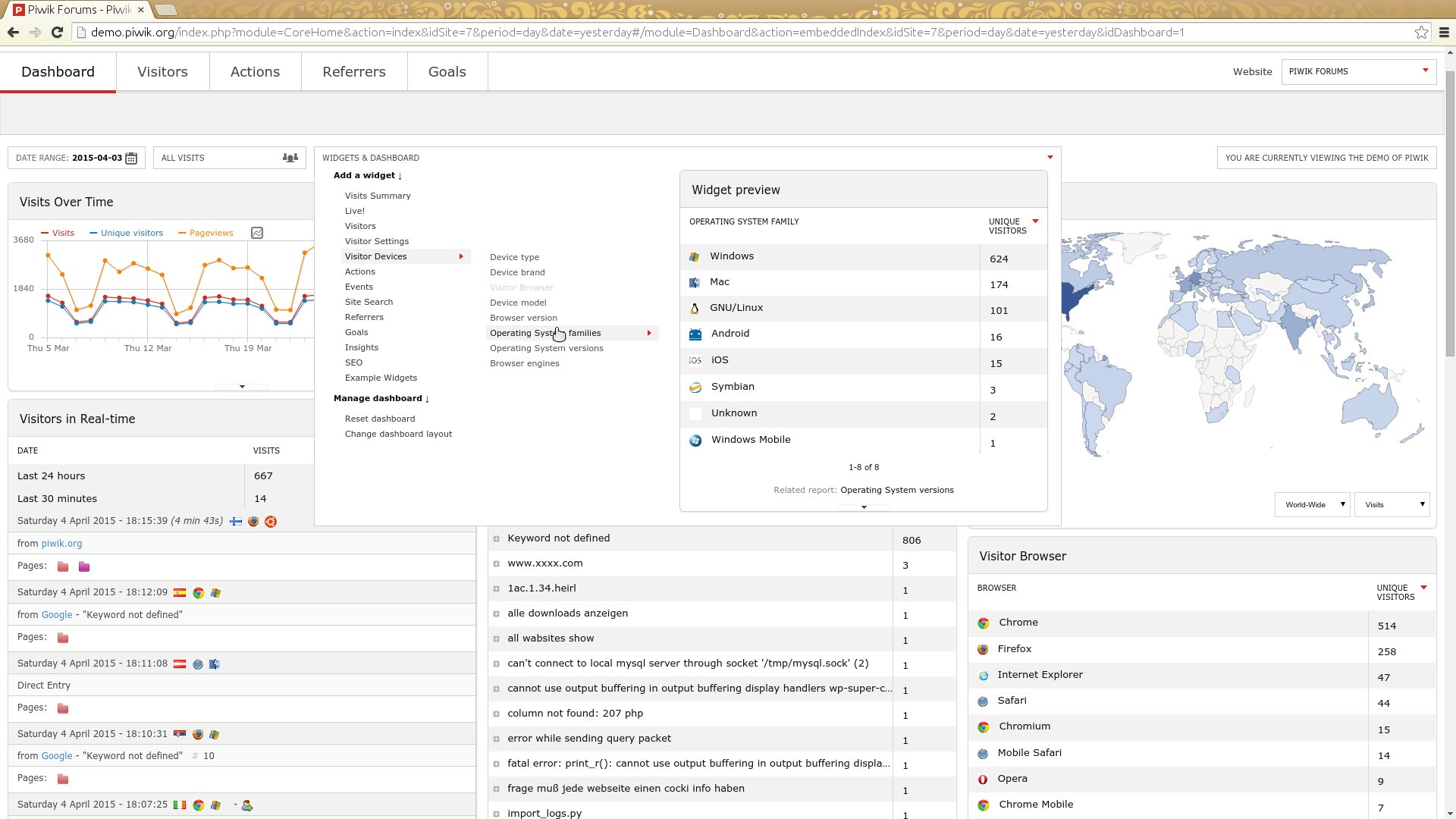Click the 'Last 24 hours' row
The image size is (1456, 819).
(160, 476)
